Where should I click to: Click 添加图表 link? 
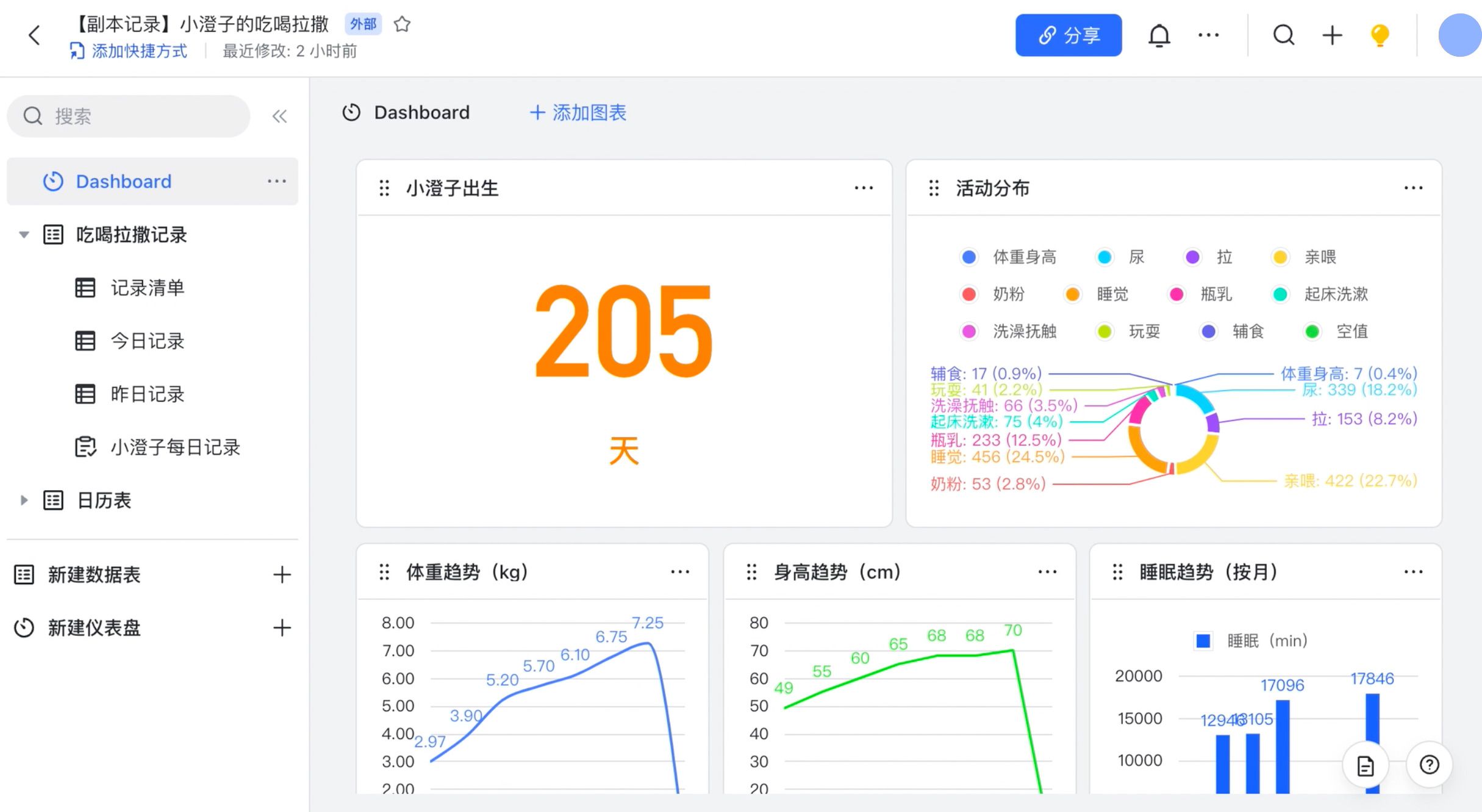pyautogui.click(x=578, y=113)
